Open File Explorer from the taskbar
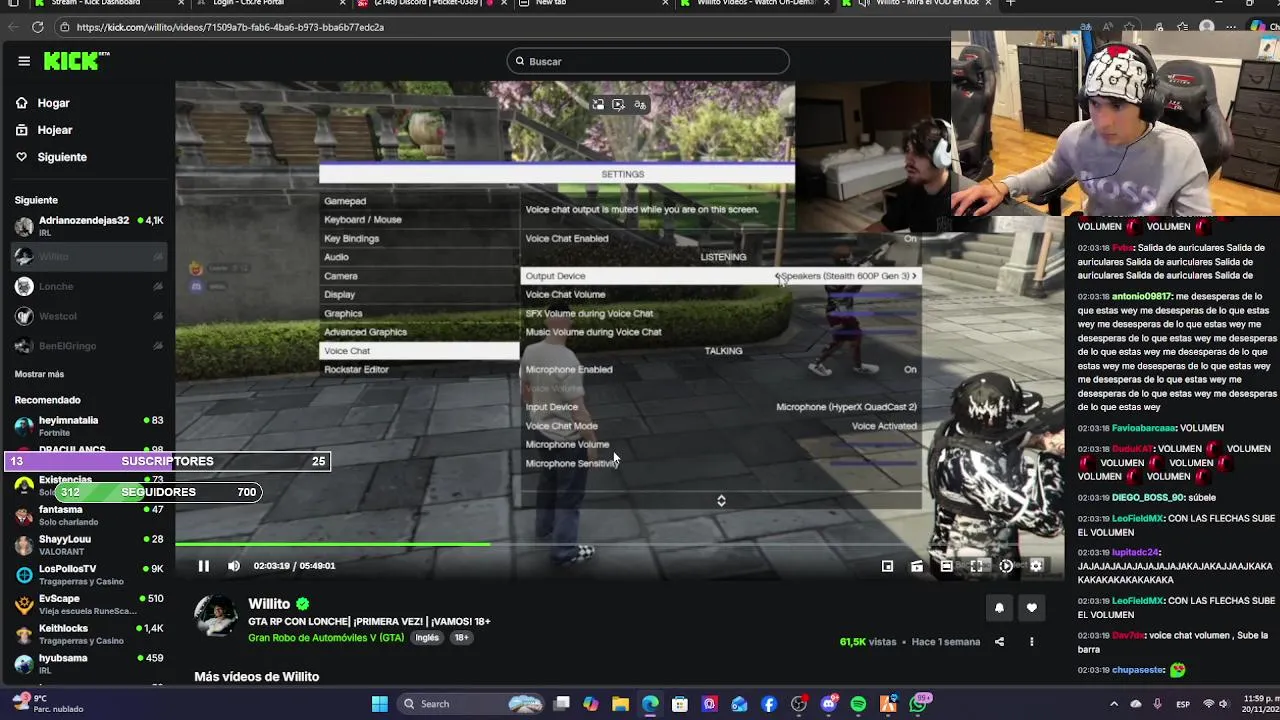Screen dimensions: 1280x720 tap(620, 704)
